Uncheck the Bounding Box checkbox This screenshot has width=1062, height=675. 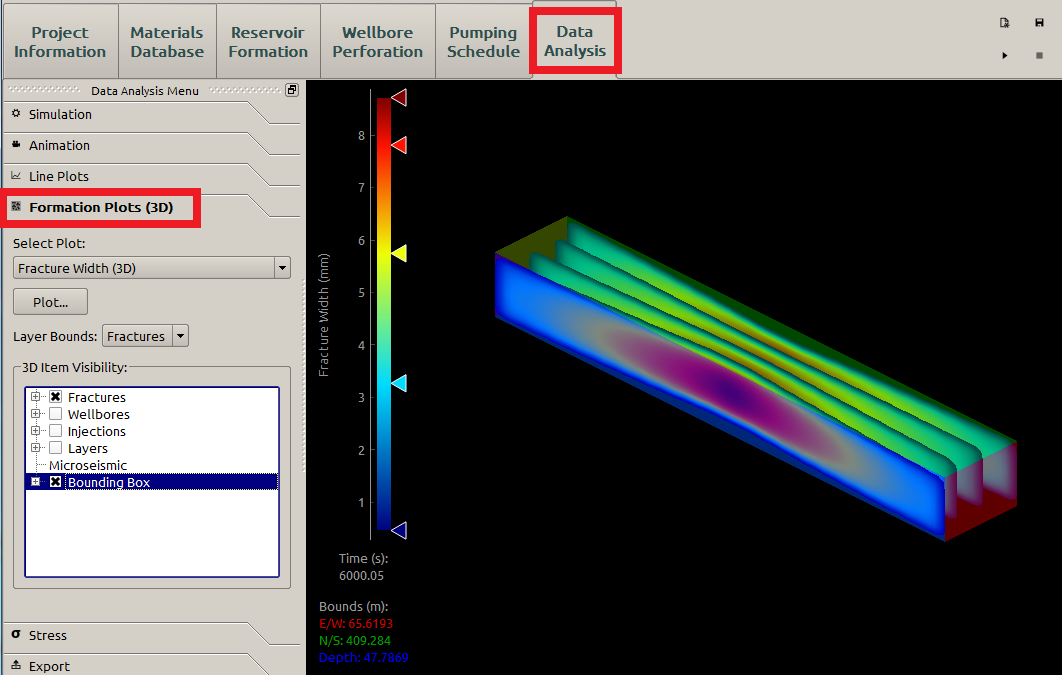point(56,481)
